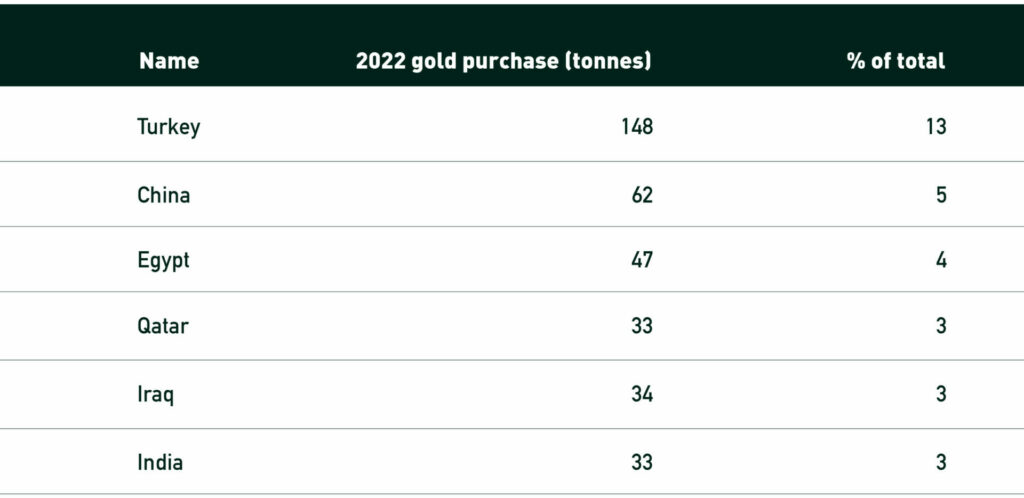Click the Name column header
1024x498 pixels.
169,61
